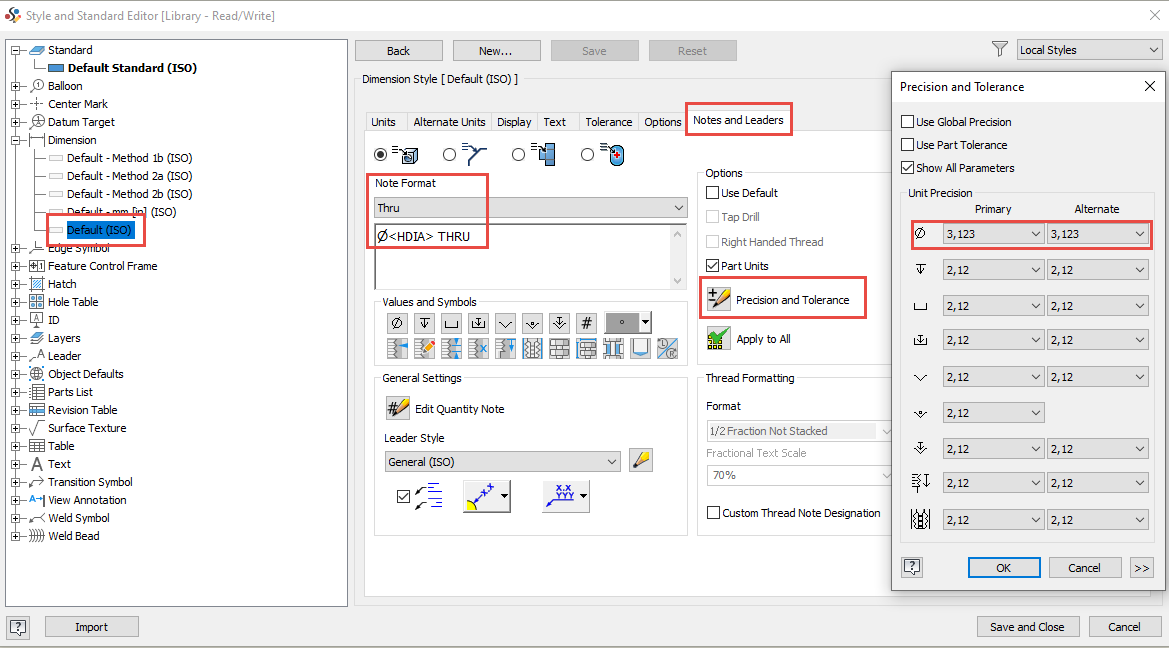Insert the fastener size icon
Viewport: 1169px width, 648px height.
pos(587,348)
